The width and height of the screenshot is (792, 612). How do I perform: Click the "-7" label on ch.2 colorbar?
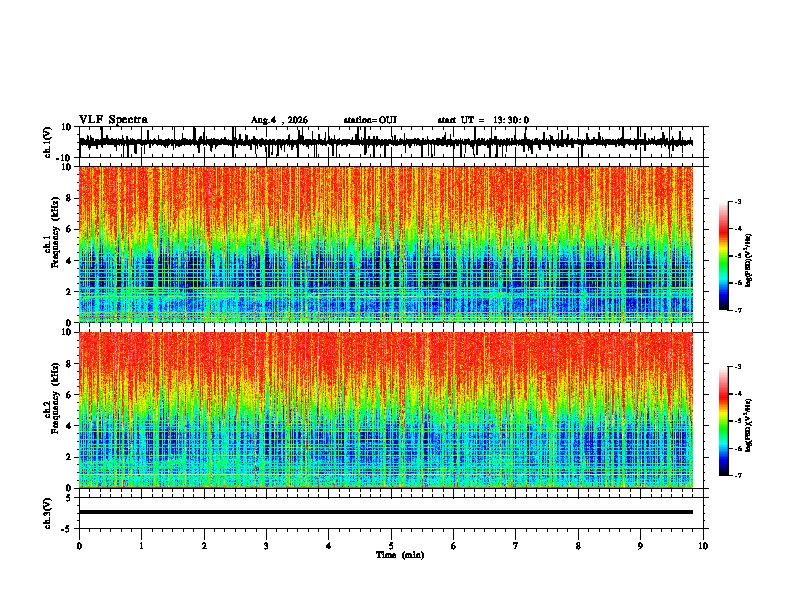click(x=738, y=476)
